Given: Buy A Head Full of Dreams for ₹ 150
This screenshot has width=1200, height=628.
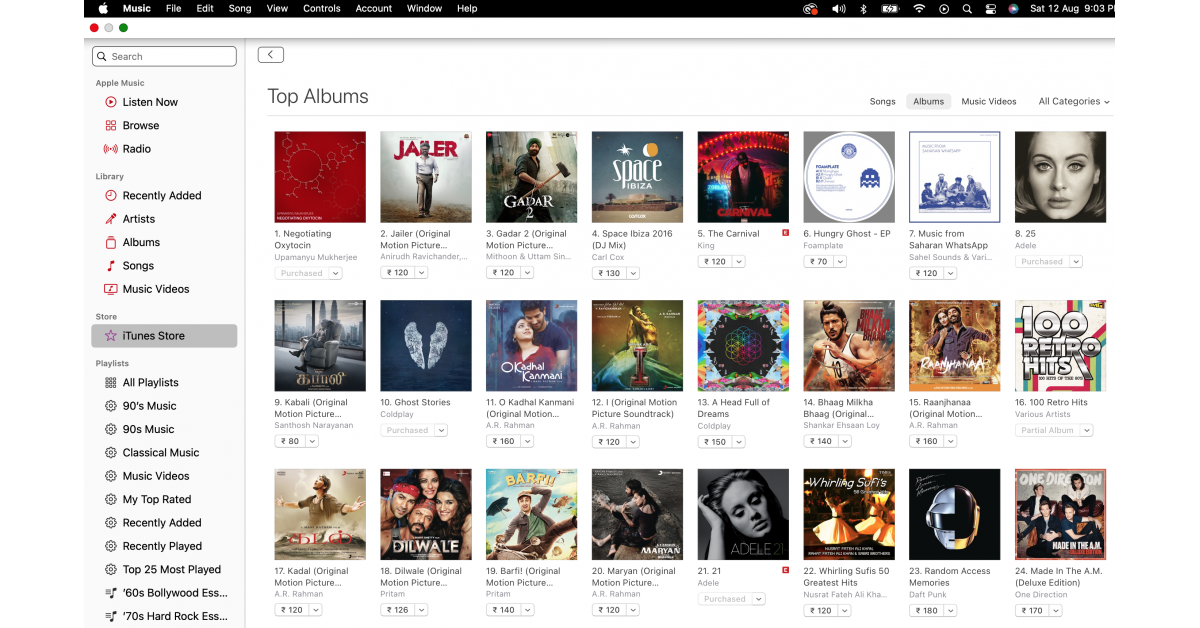Looking at the screenshot, I should tap(715, 441).
